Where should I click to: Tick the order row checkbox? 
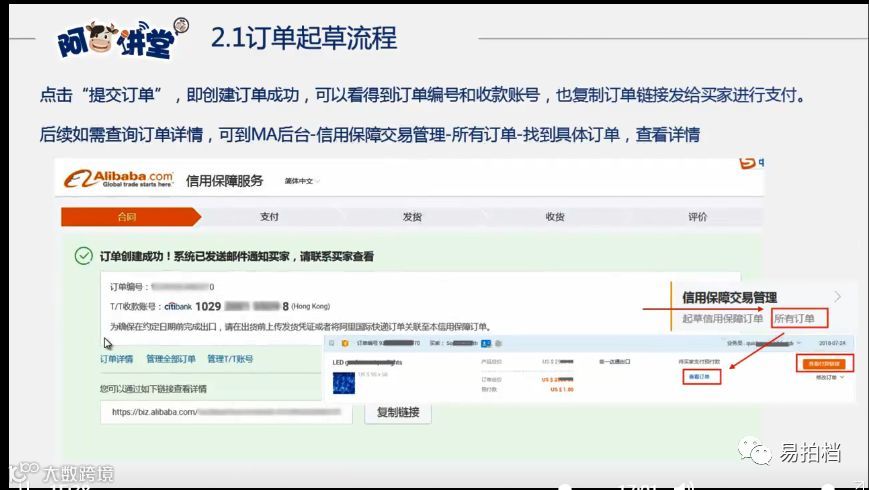click(332, 344)
